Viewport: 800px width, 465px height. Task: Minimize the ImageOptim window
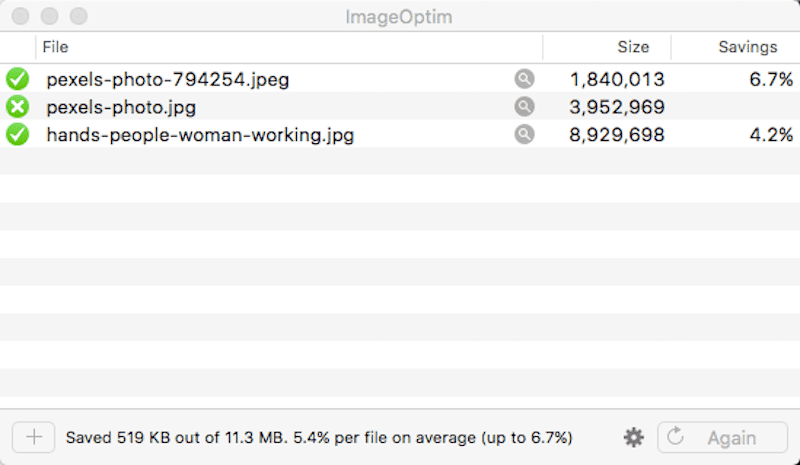pos(49,16)
